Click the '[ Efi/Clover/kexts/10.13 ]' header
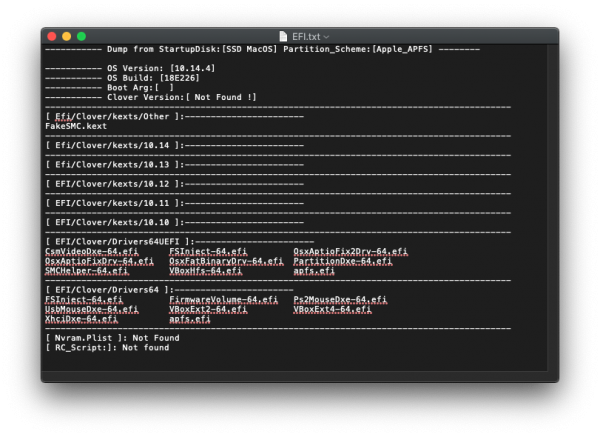The height and width of the screenshot is (437, 600). point(115,165)
